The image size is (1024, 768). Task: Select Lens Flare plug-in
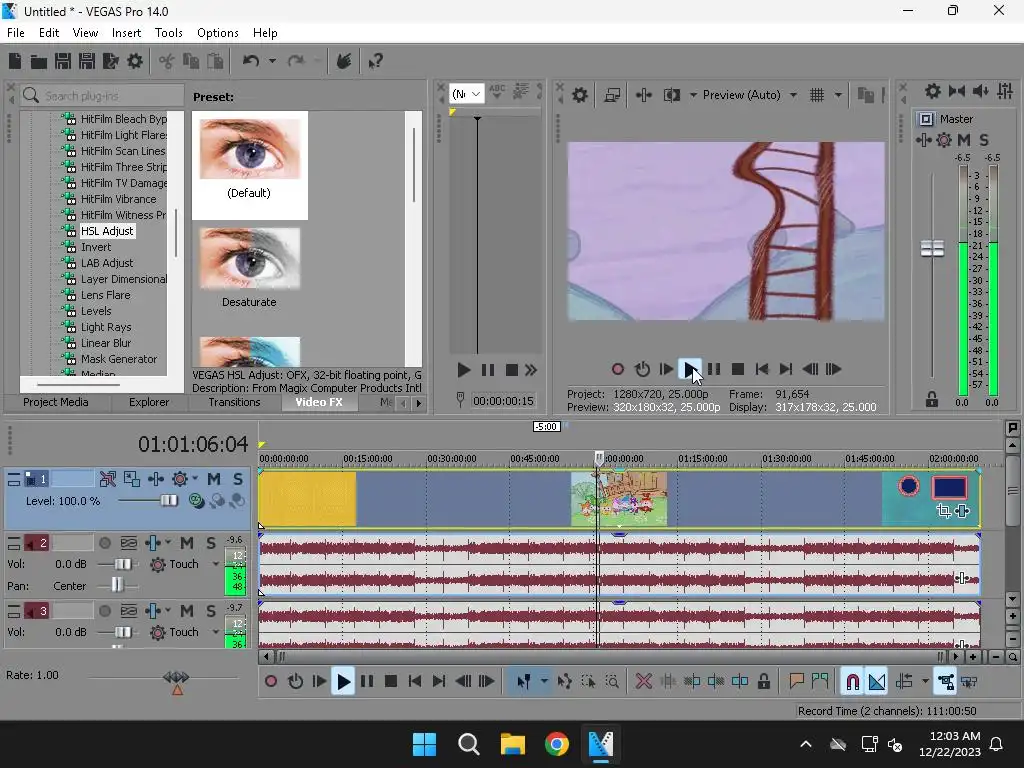click(105, 295)
